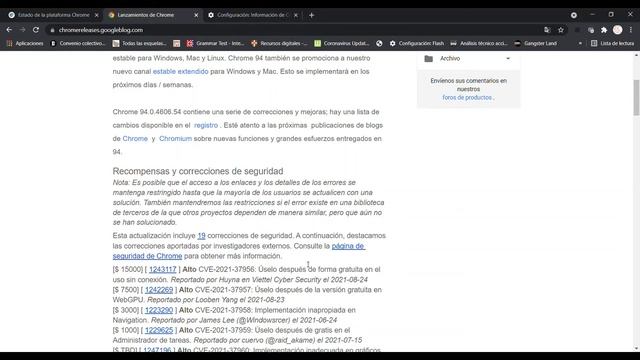Click the scrollbar up arrow

tap(636, 55)
